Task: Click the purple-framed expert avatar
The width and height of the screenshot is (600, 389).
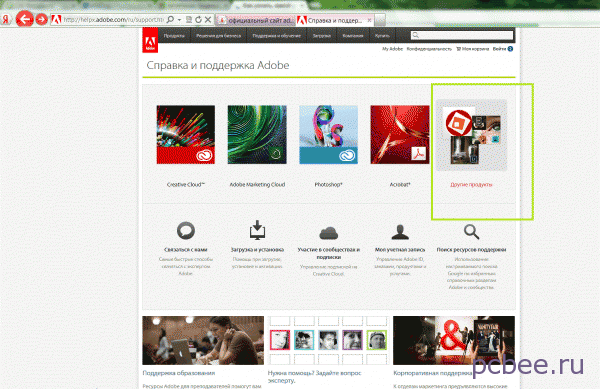Action: tap(352, 340)
